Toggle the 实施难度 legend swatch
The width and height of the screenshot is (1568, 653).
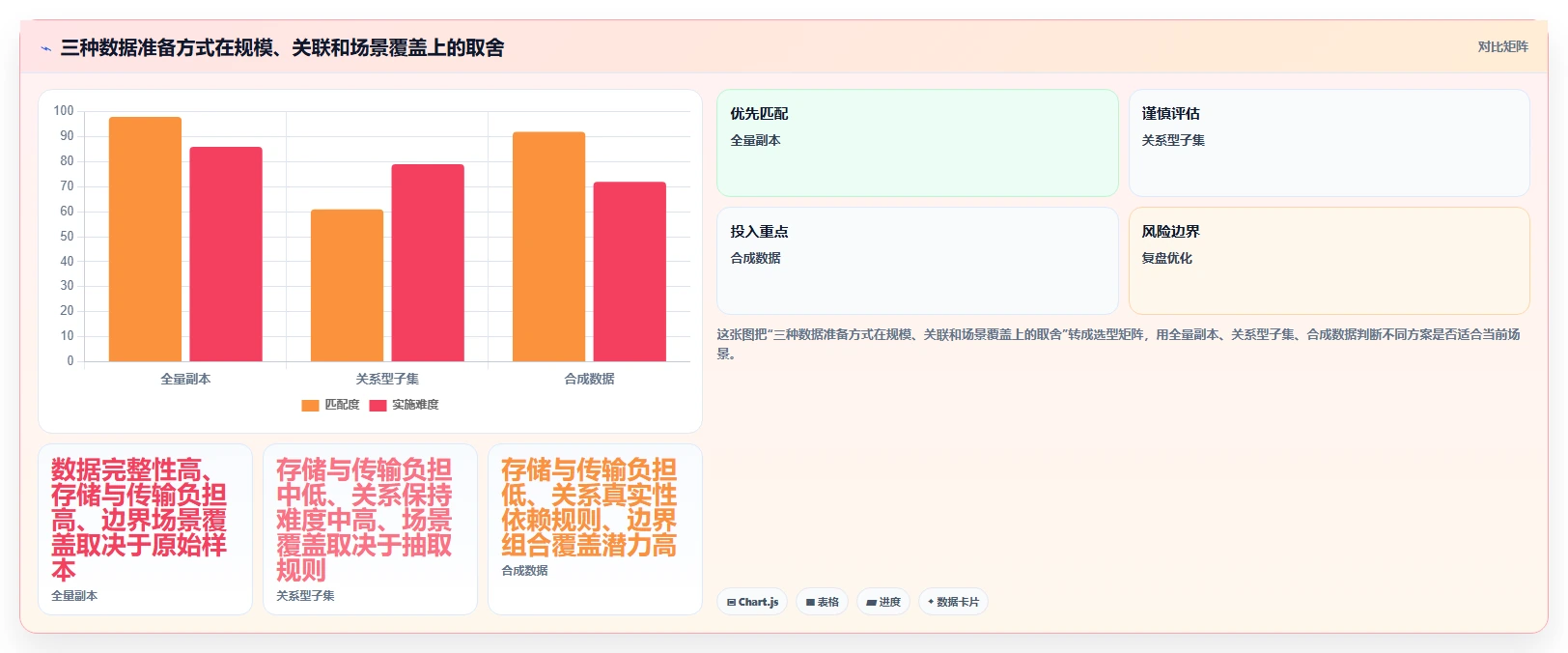(x=378, y=406)
